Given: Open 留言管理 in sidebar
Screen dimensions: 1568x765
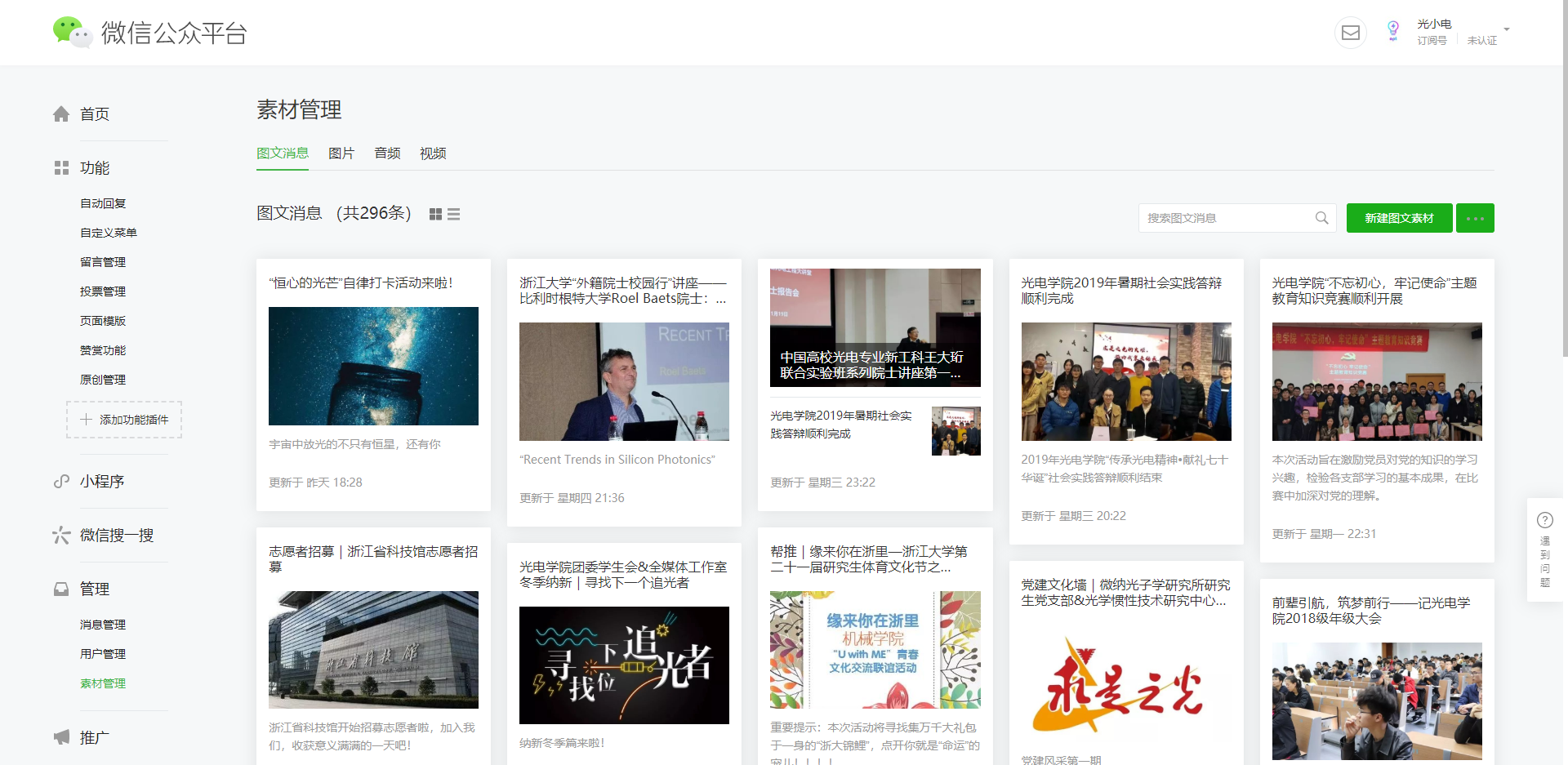Looking at the screenshot, I should (x=103, y=262).
